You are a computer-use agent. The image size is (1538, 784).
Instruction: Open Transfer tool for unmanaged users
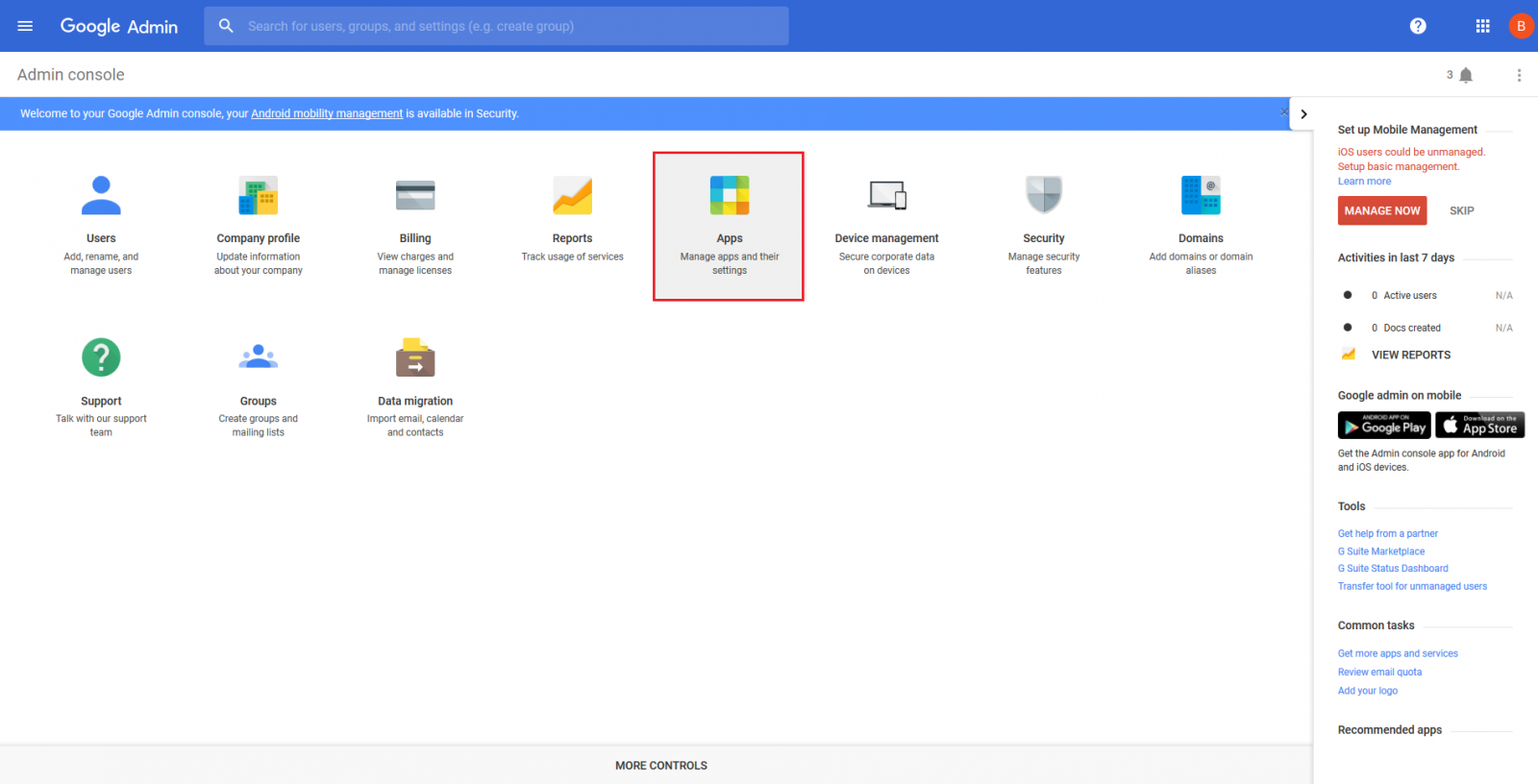tap(1412, 586)
